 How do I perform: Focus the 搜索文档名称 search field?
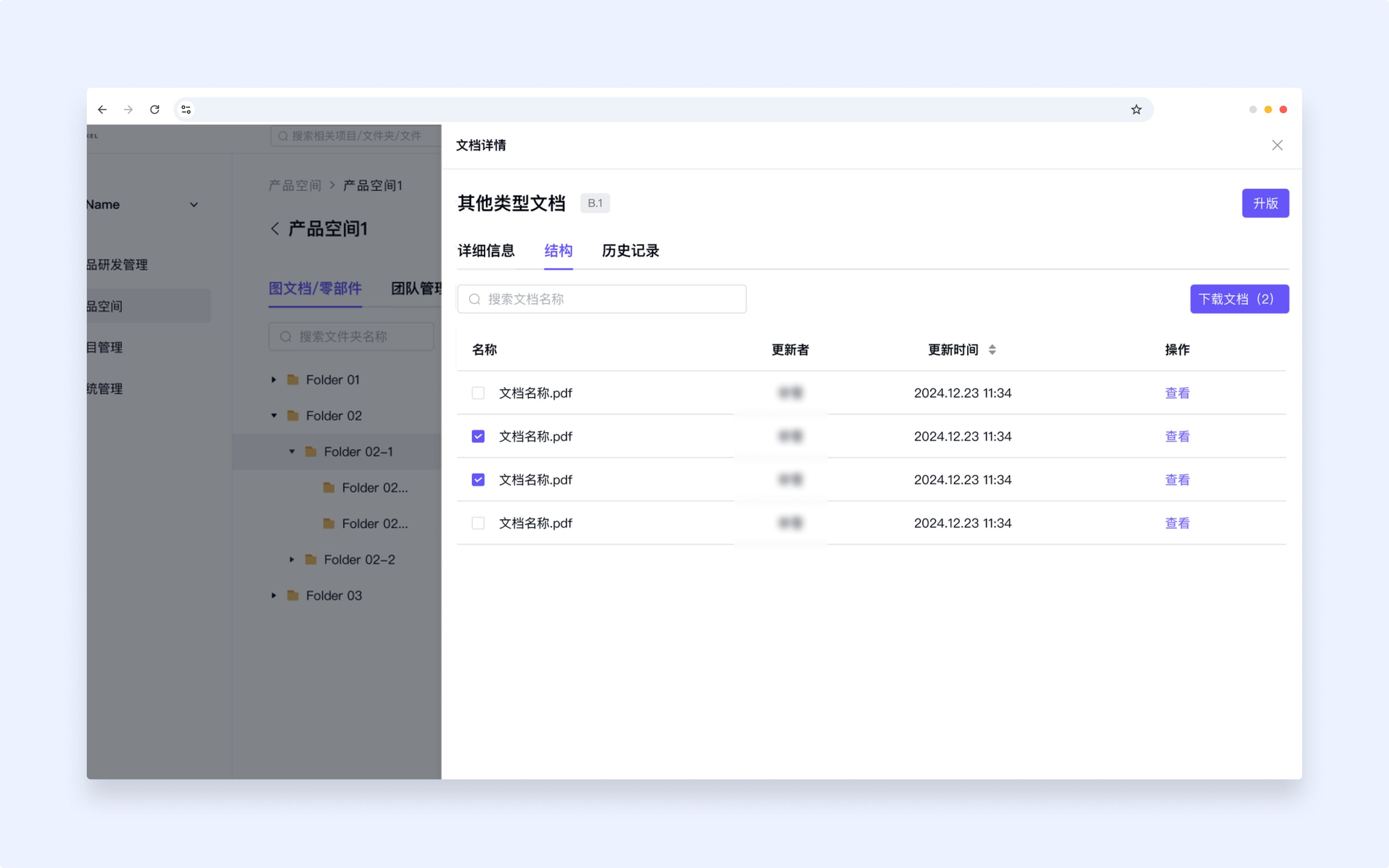602,299
